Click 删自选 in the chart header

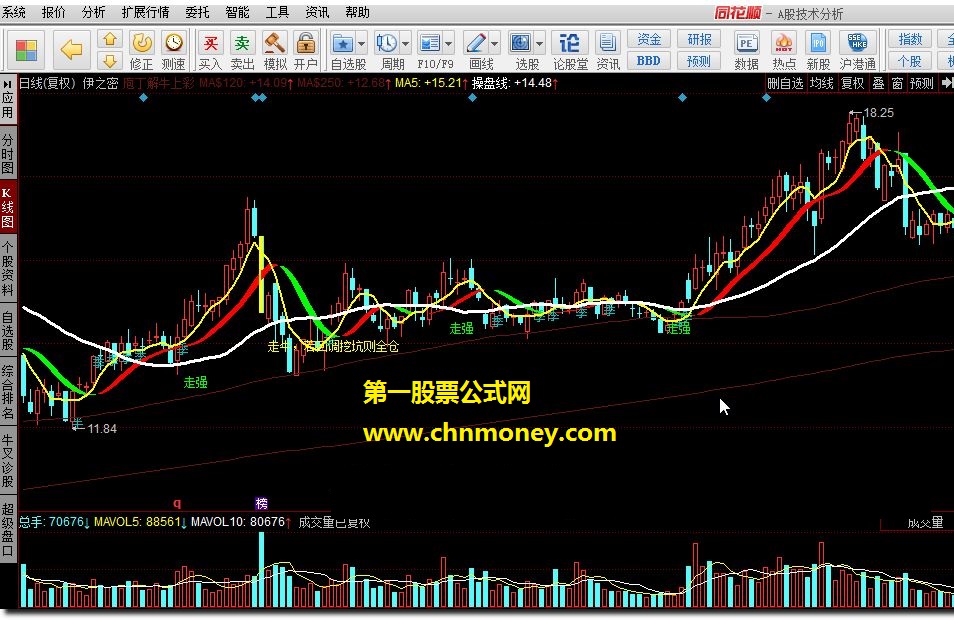tap(785, 83)
